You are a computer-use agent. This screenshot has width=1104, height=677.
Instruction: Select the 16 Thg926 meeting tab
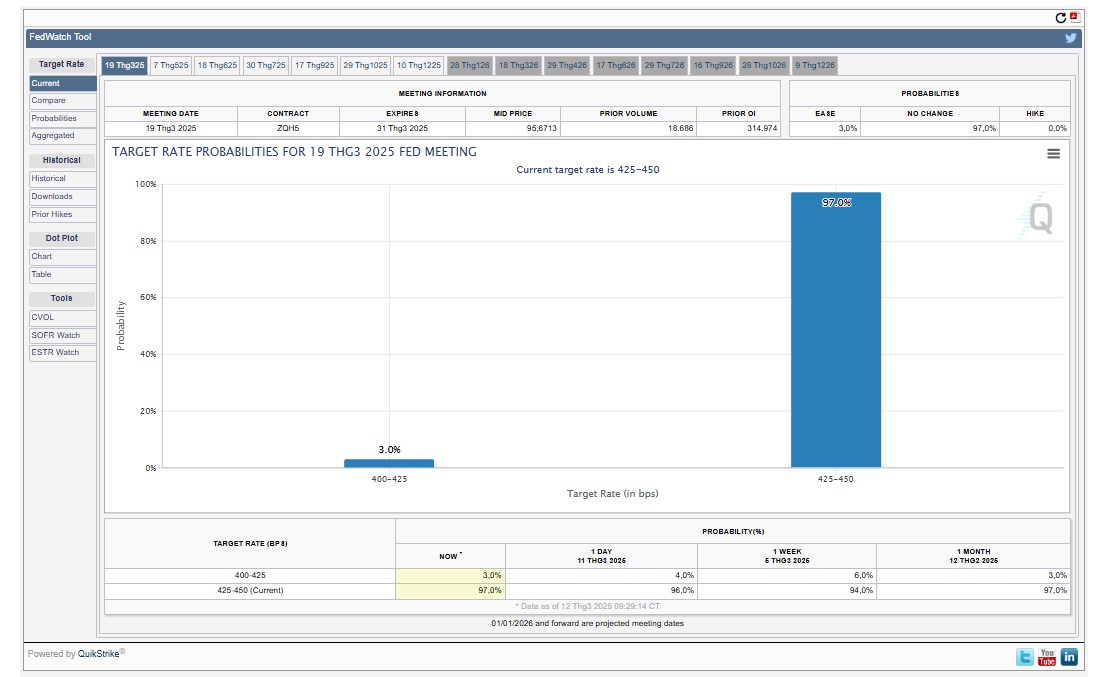click(x=713, y=65)
